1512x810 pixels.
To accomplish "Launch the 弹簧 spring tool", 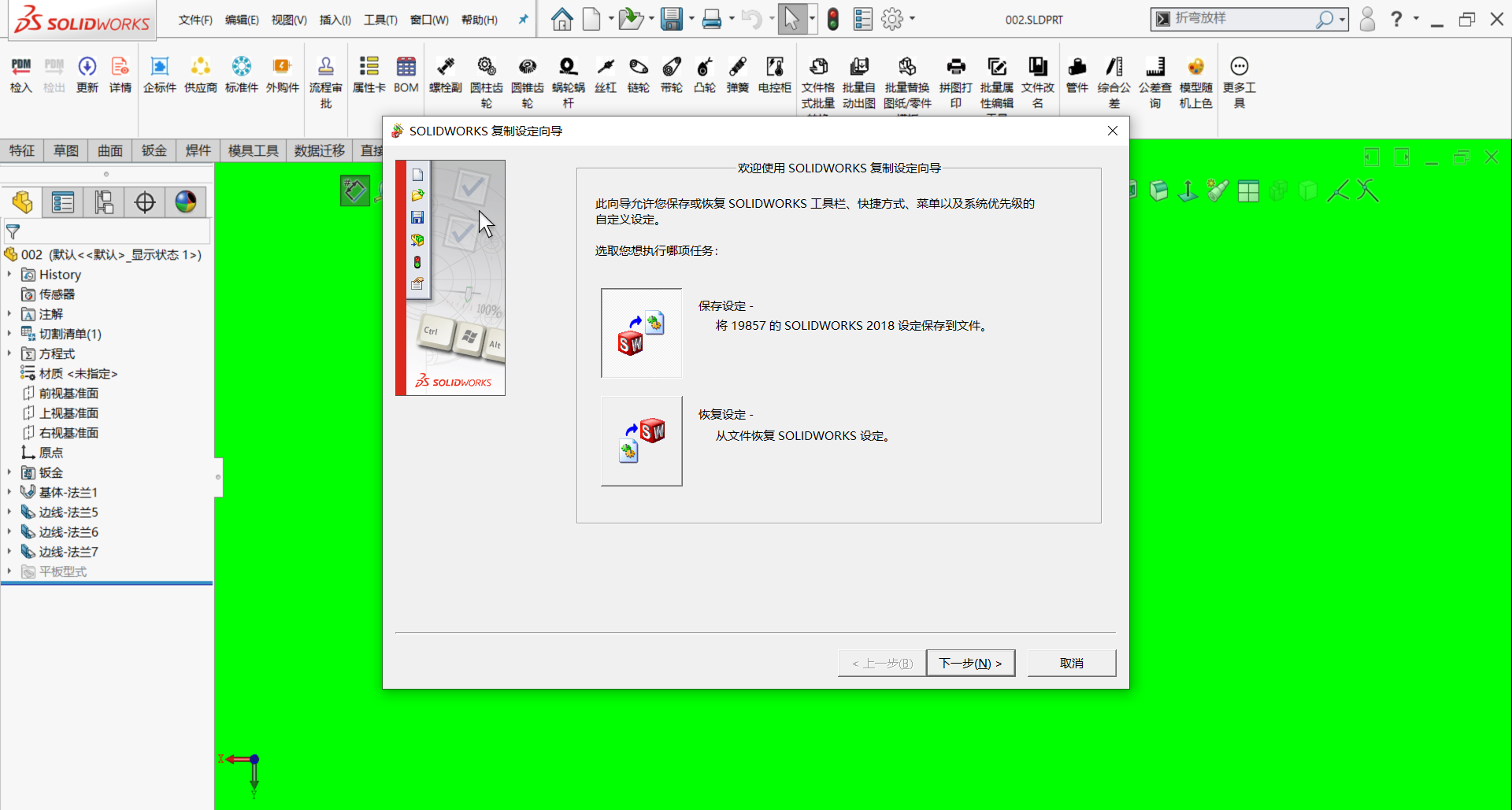I will click(738, 75).
